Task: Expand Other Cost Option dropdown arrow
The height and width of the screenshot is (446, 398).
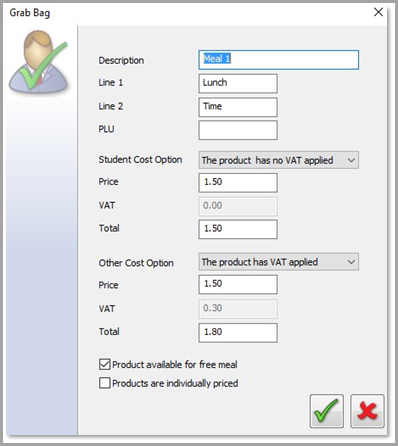Action: point(351,262)
